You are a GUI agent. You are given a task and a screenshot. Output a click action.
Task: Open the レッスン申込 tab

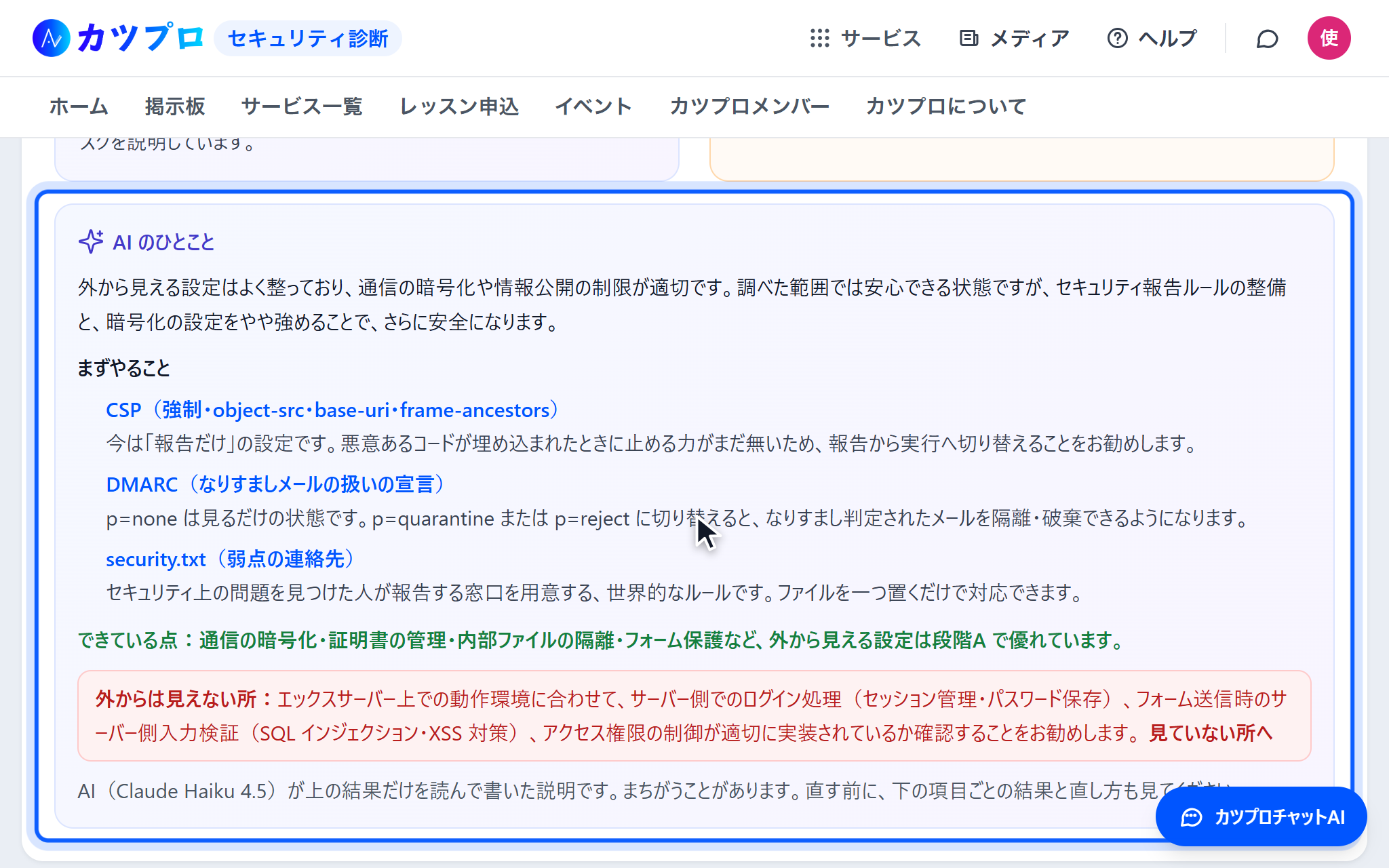pyautogui.click(x=459, y=106)
